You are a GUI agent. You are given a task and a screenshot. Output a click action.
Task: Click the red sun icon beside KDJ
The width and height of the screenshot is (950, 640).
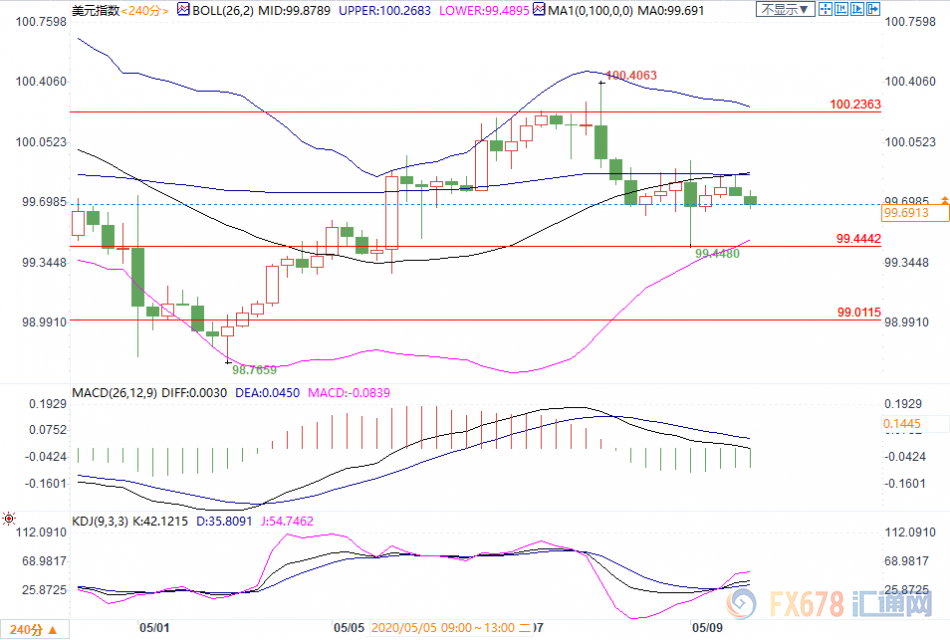click(x=9, y=519)
